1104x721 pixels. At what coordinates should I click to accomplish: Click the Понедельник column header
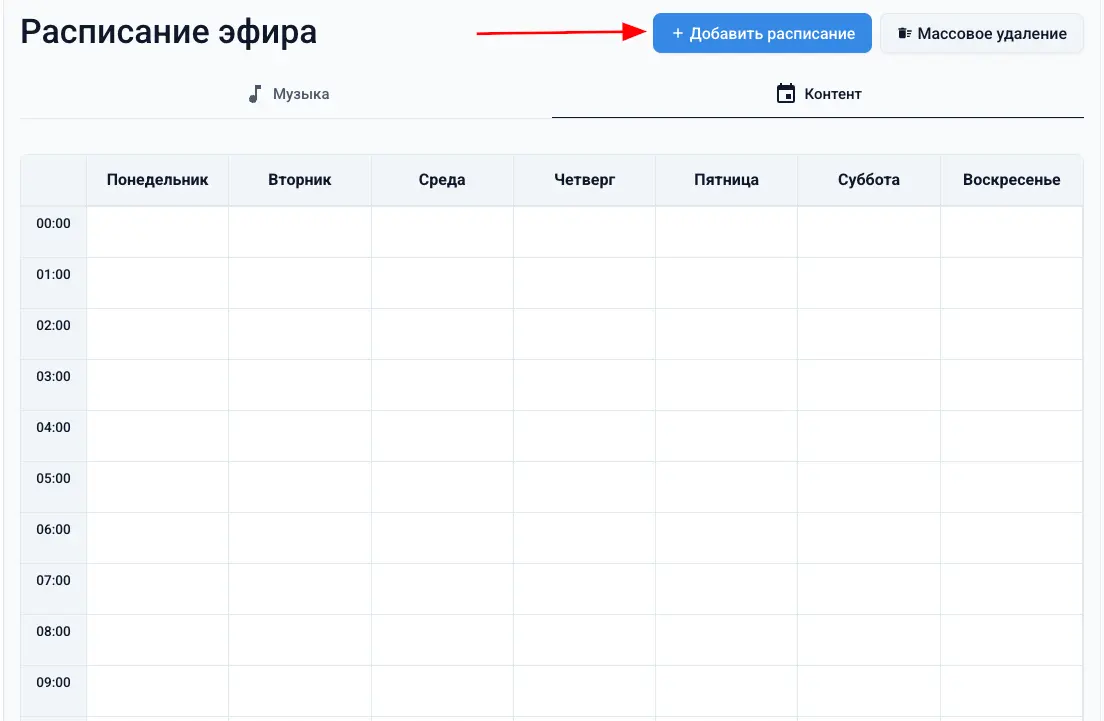tap(157, 180)
